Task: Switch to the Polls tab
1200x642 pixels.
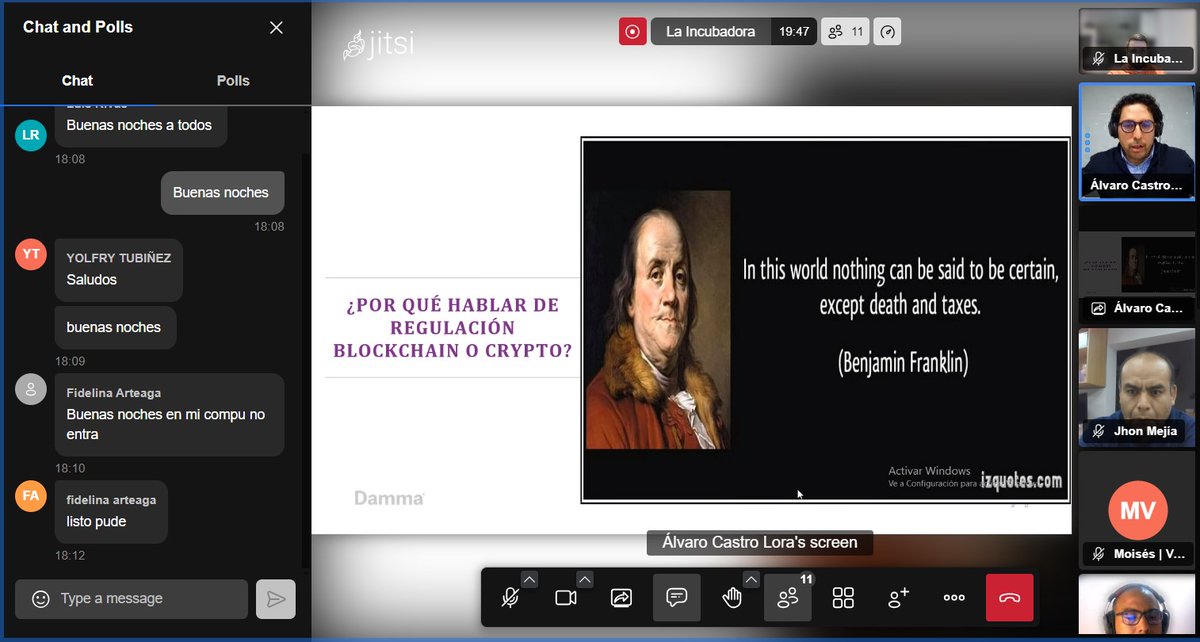Action: pos(233,81)
